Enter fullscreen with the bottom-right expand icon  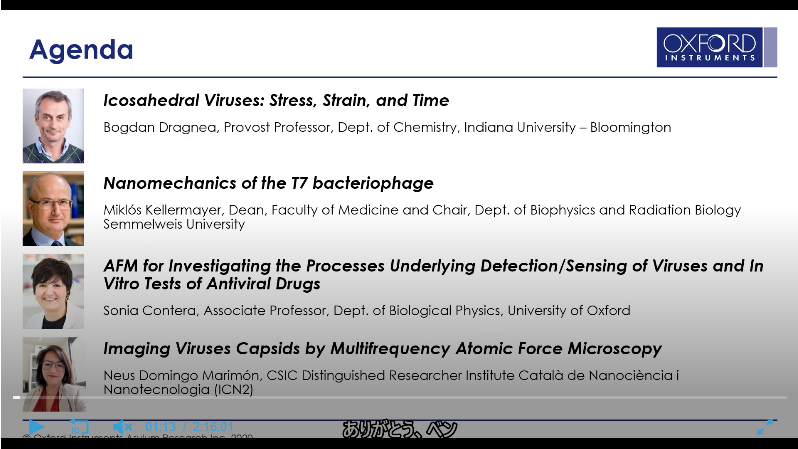pos(765,426)
